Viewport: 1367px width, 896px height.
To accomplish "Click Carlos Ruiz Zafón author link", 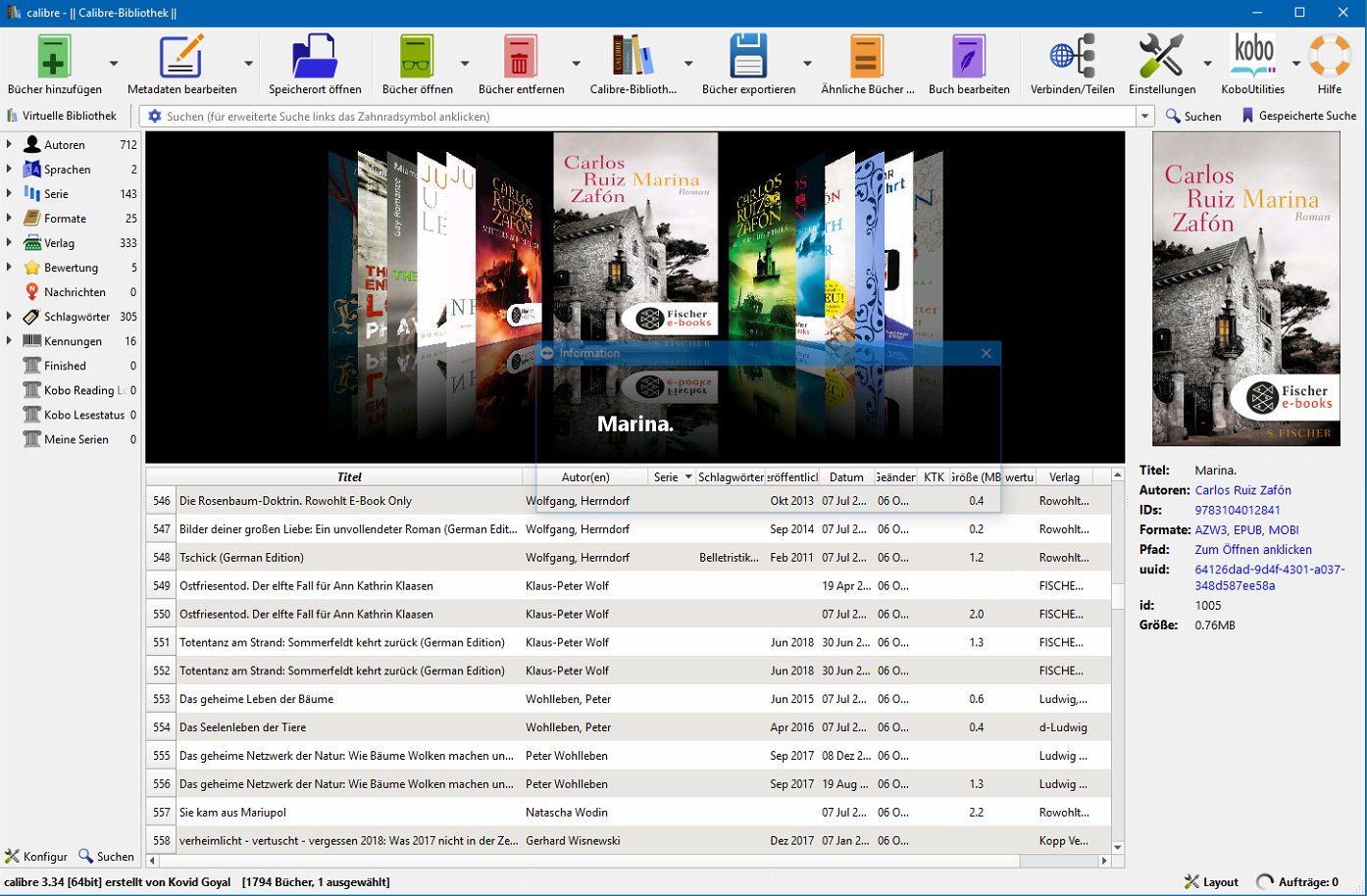I will [x=1242, y=490].
